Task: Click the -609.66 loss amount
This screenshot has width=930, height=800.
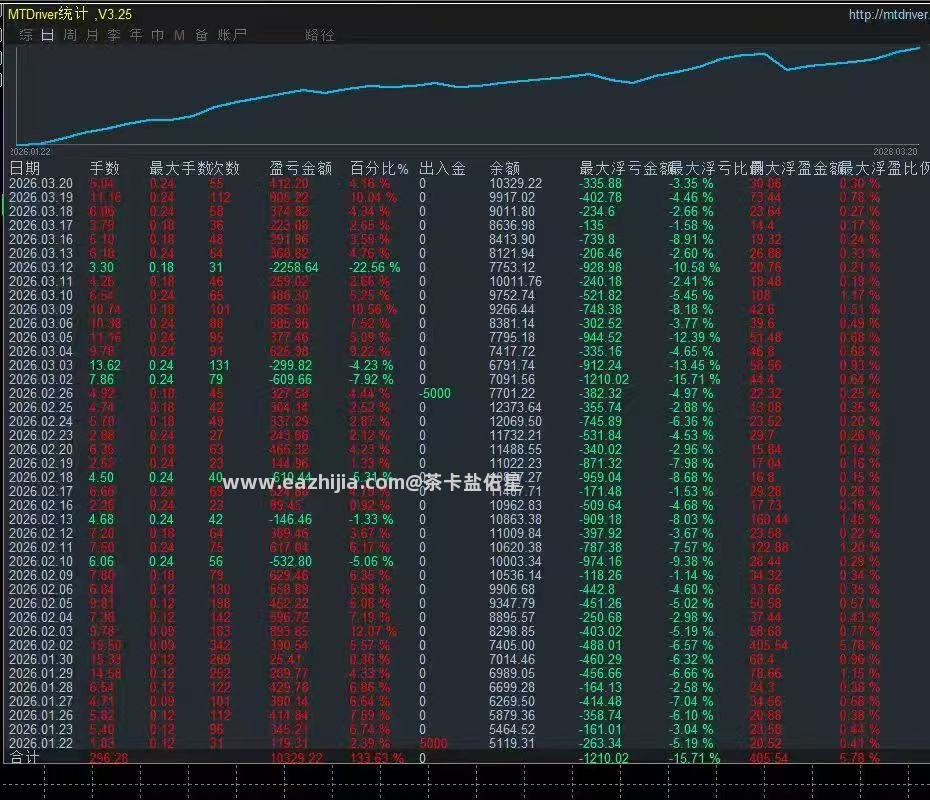Action: [290, 380]
